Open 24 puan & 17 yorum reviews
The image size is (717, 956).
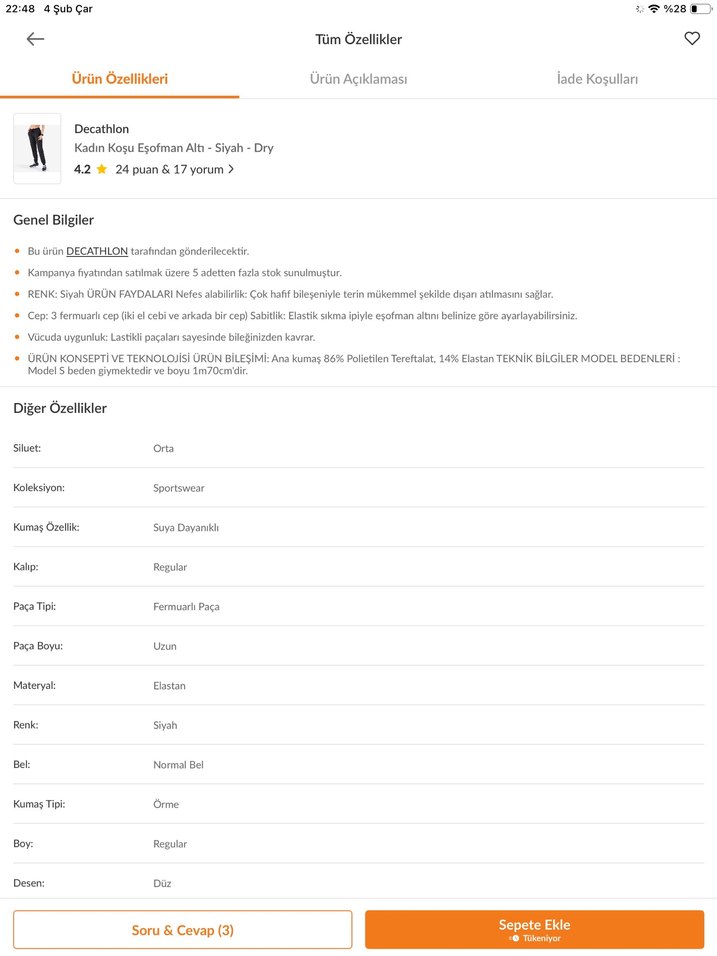tap(169, 170)
